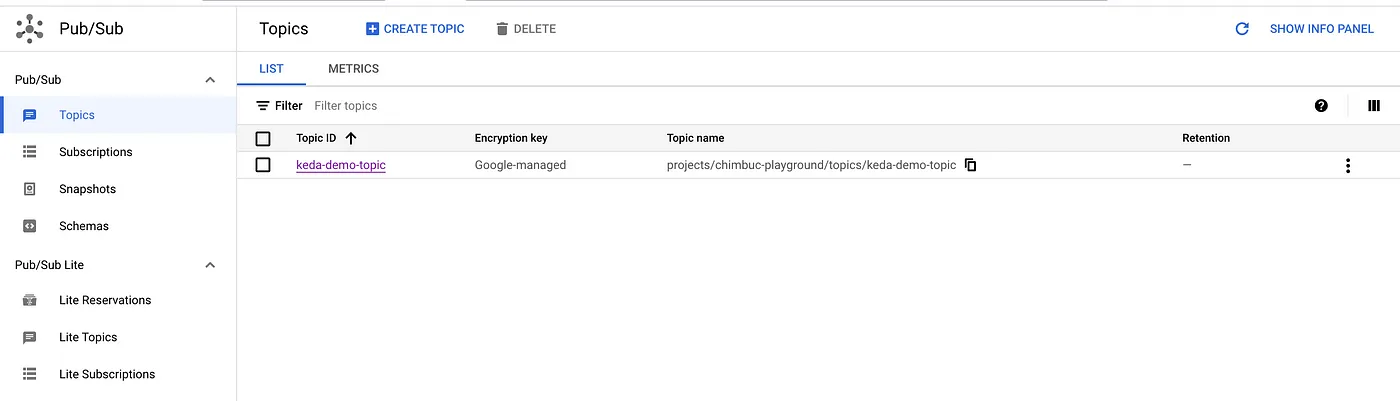Select all topics with the header checkbox

pyautogui.click(x=263, y=139)
